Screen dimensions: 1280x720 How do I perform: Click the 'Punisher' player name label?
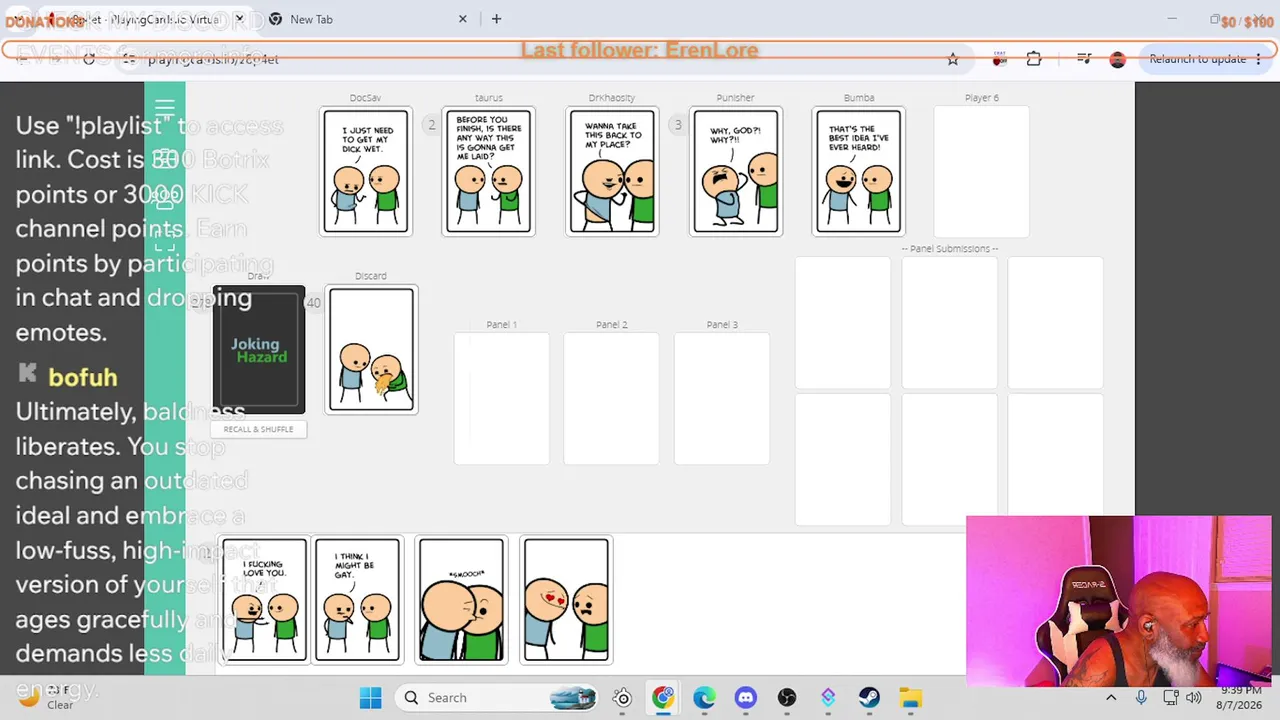pos(735,98)
